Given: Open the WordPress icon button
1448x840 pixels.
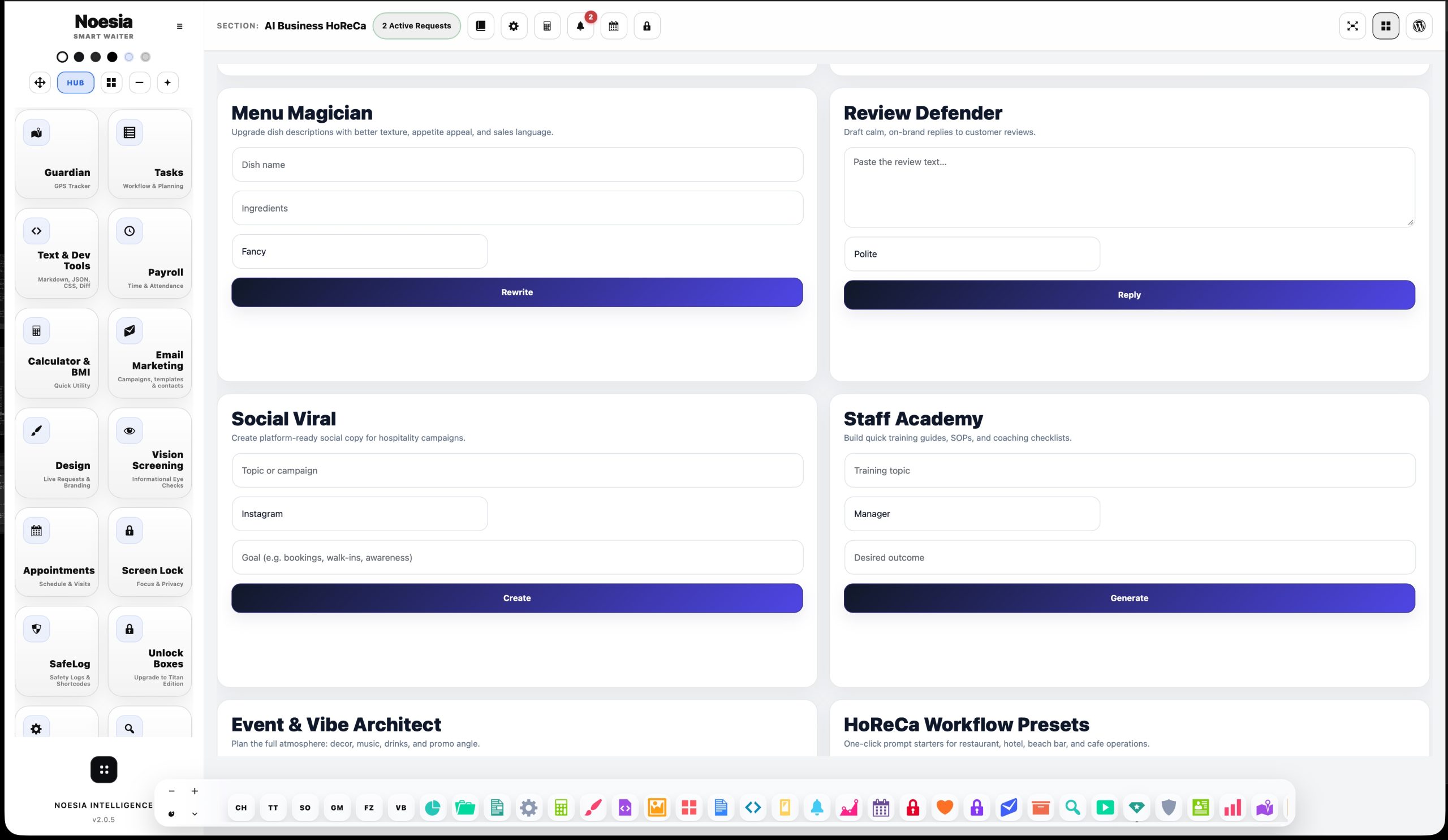Looking at the screenshot, I should [x=1419, y=26].
